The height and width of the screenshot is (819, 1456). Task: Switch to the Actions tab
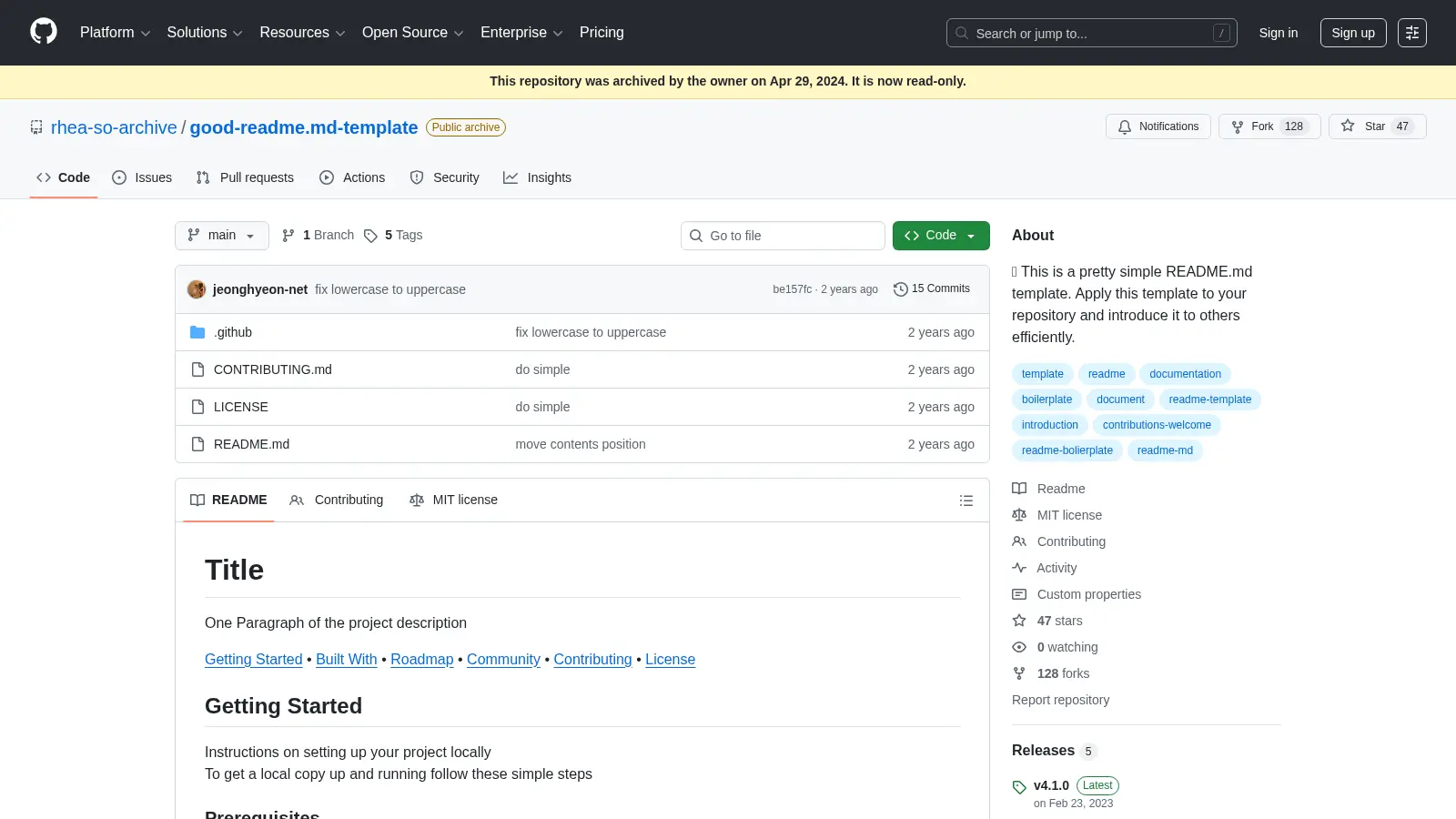coord(352,177)
